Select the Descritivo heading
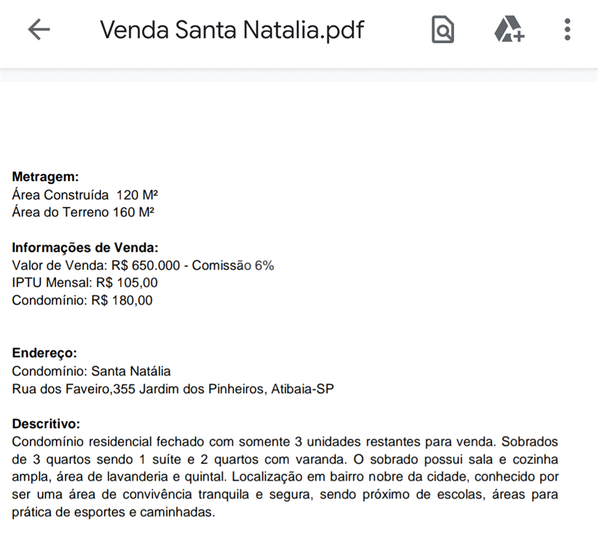 pos(46,424)
